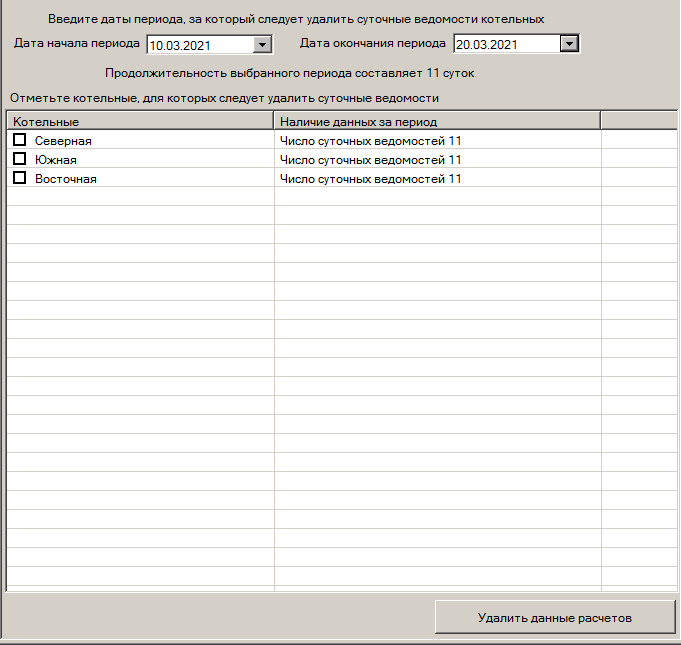
Task: Click the data count cell for Восточная
Action: [x=370, y=179]
